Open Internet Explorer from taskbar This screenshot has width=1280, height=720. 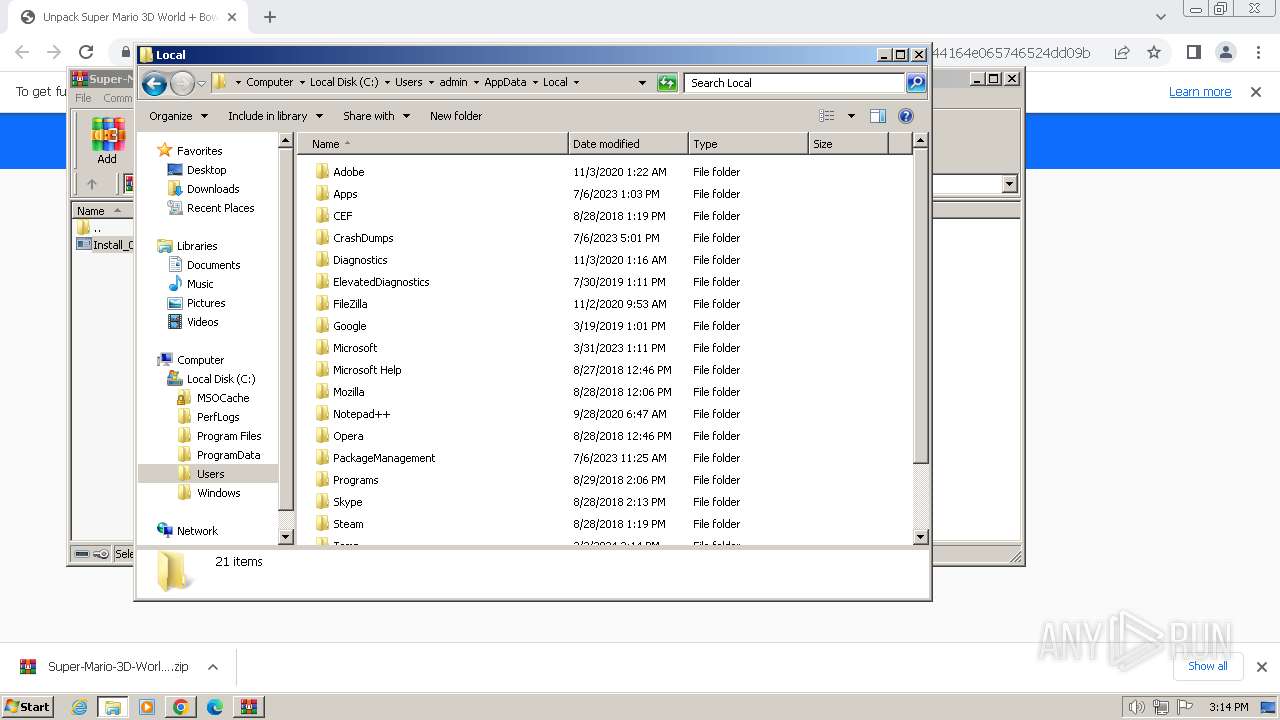click(79, 707)
